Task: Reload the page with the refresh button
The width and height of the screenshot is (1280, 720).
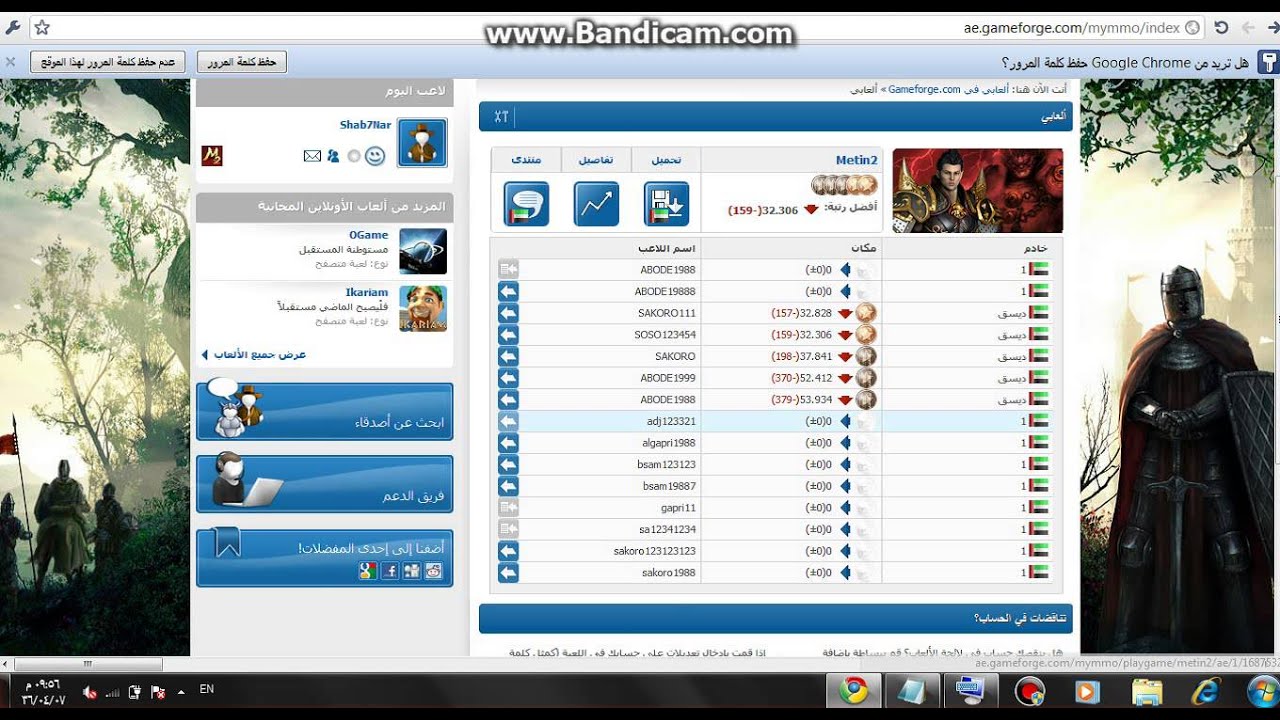Action: coord(1221,28)
